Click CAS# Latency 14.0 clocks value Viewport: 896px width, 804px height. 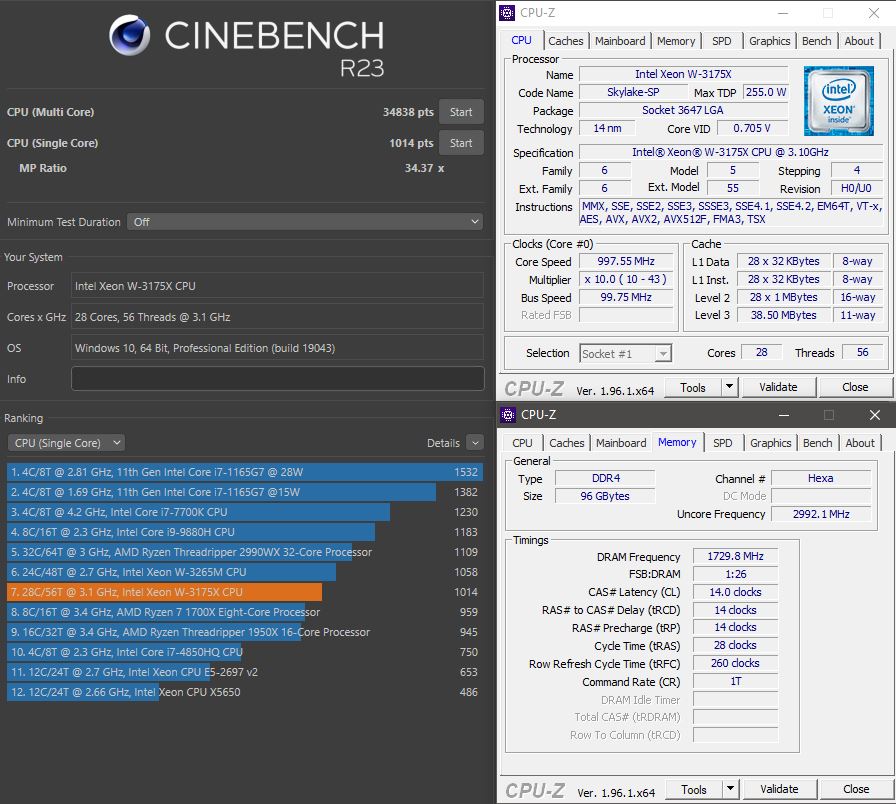735,592
